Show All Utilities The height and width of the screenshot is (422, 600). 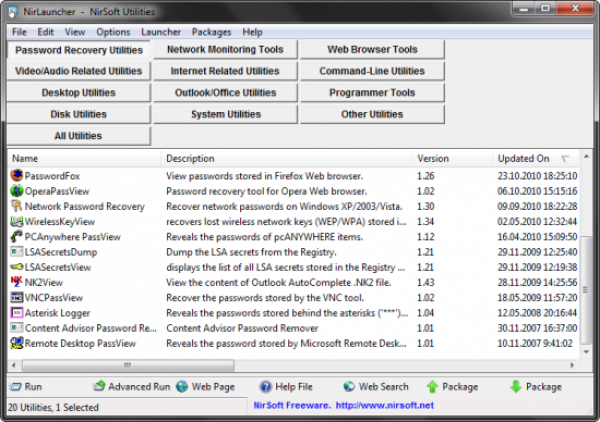(x=79, y=136)
